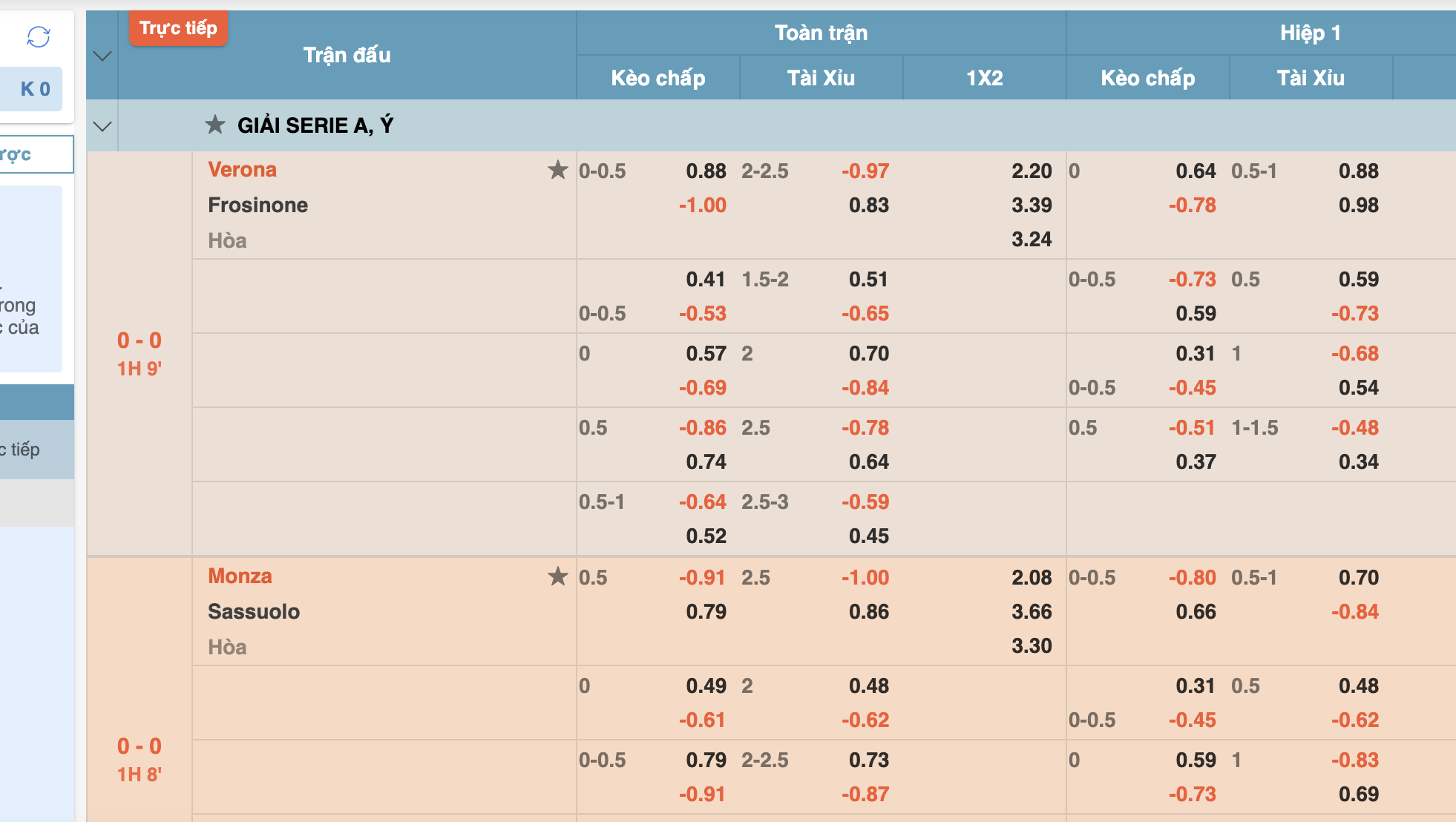Star the Monza vs Sassuolo match
1456x822 pixels.
(x=557, y=576)
